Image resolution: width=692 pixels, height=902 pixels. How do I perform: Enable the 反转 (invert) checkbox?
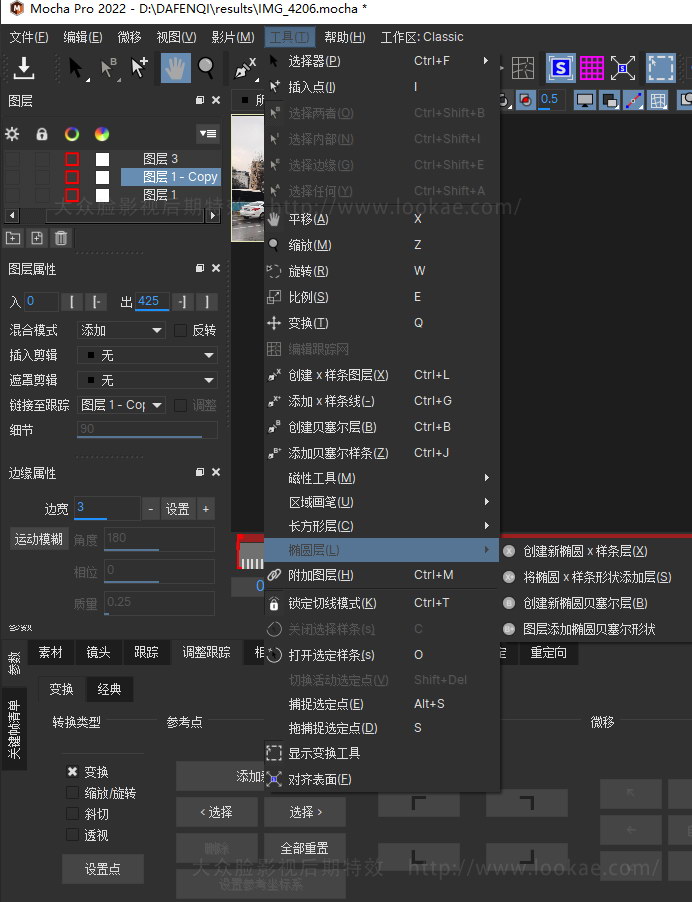pyautogui.click(x=181, y=330)
